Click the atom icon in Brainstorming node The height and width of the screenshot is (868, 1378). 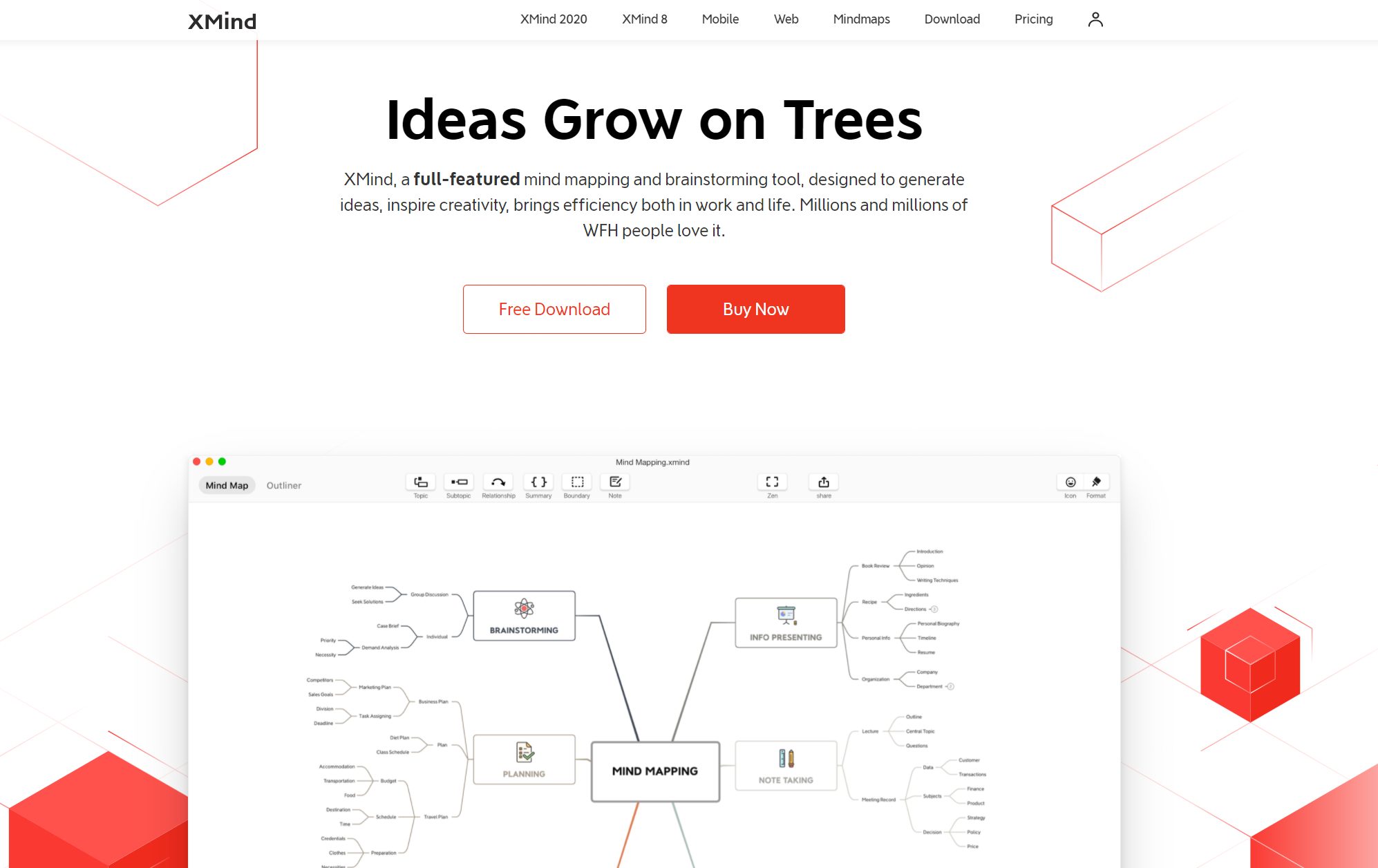tap(524, 609)
